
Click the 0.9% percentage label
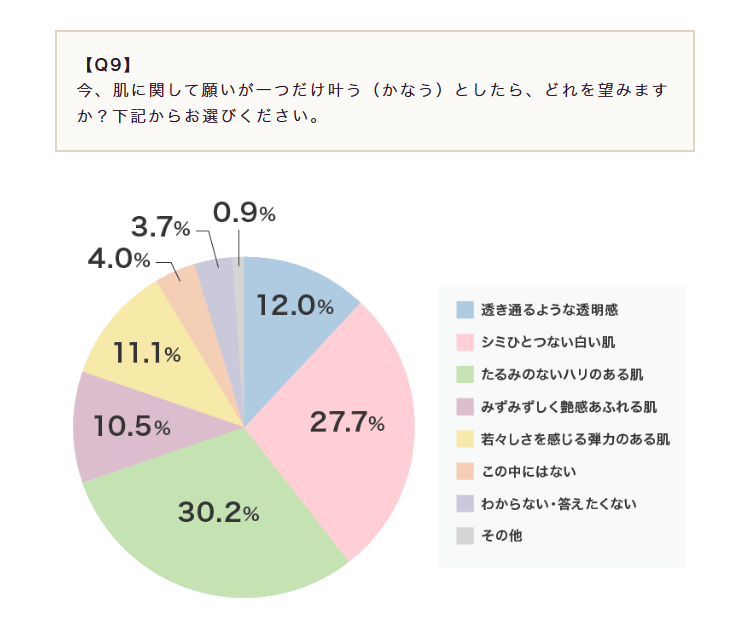244,213
